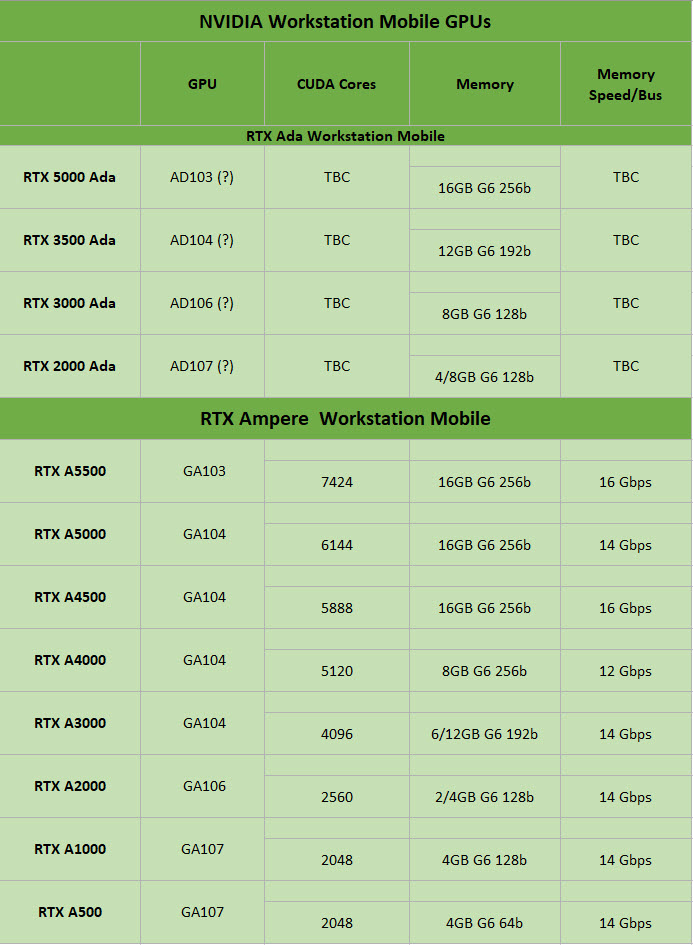Click the RTX A1000 row label
Image resolution: width=693 pixels, height=945 pixels.
[x=70, y=849]
